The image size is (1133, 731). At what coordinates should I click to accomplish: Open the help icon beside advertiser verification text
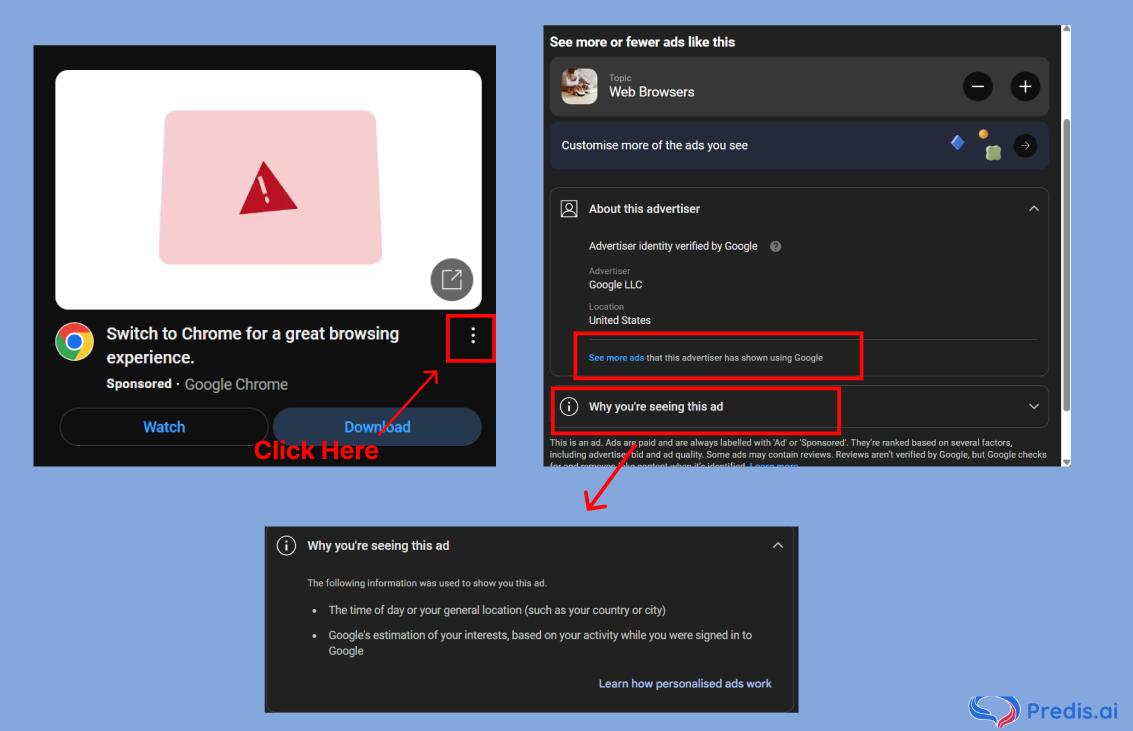(775, 245)
